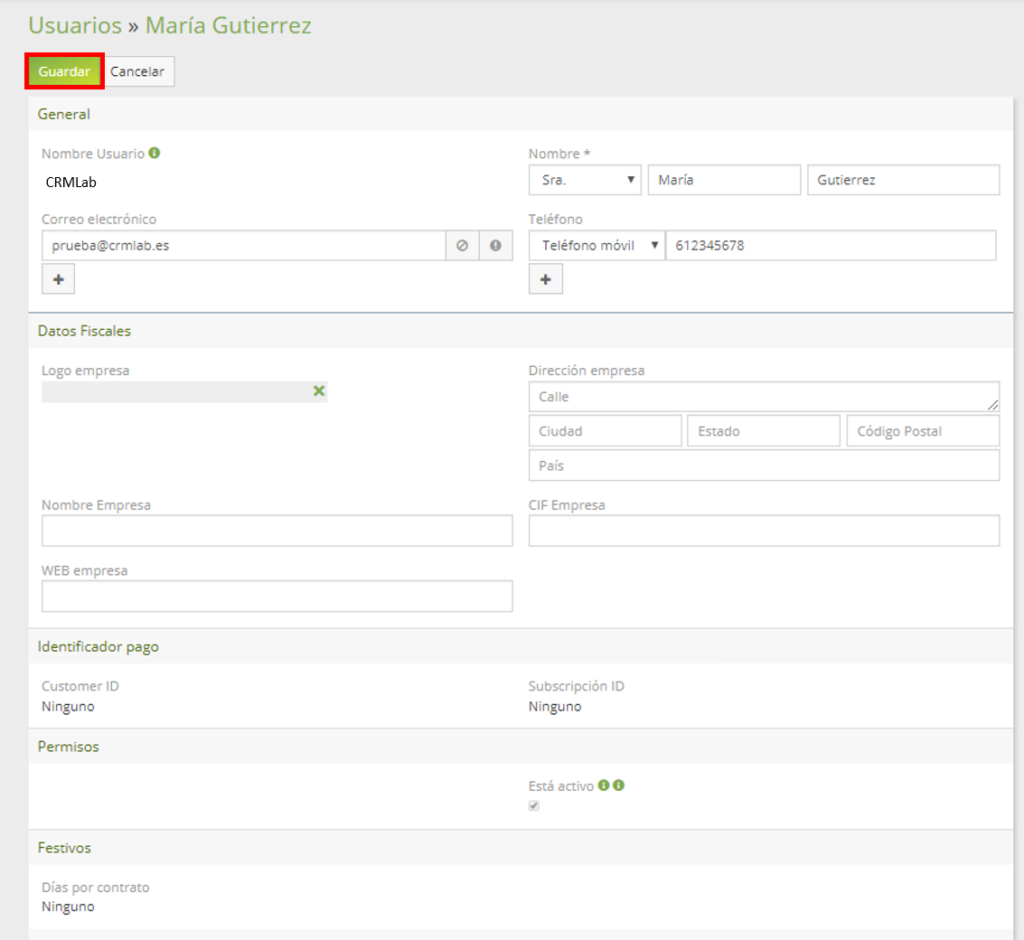
Task: Click the CIF Empresa input
Action: pos(764,530)
